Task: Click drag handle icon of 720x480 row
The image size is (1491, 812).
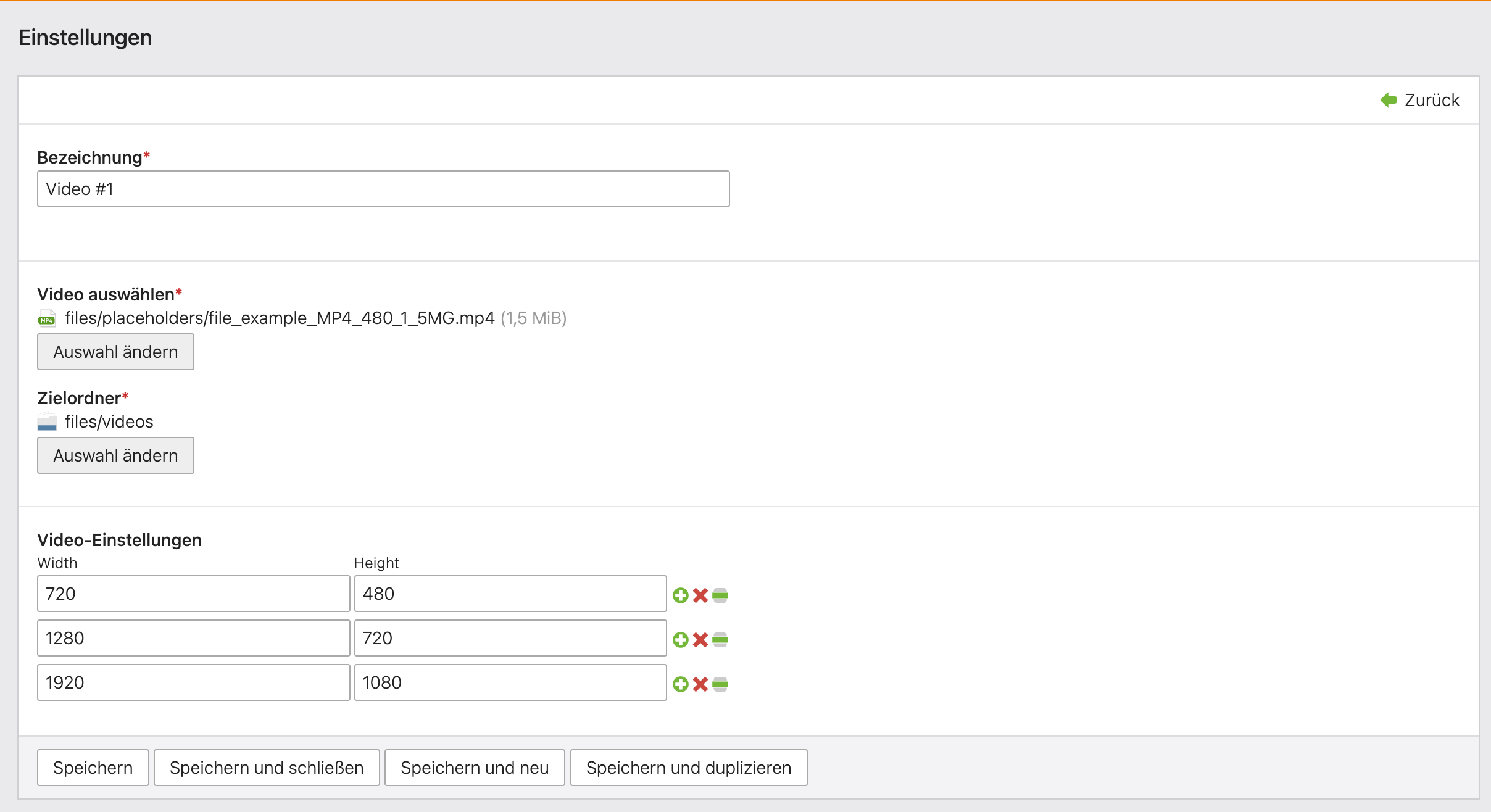Action: (720, 595)
